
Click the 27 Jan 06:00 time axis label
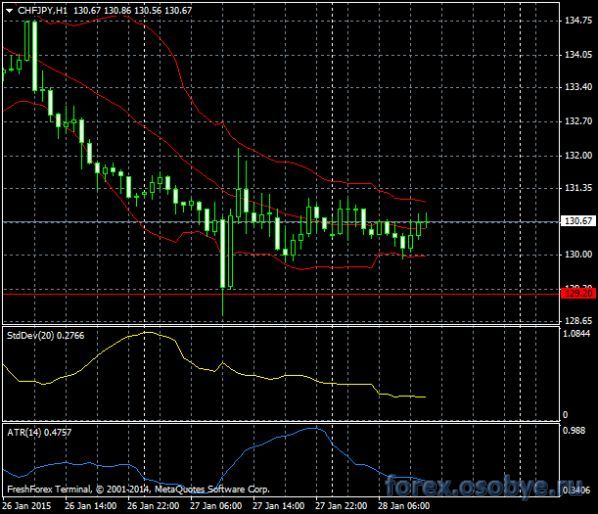[x=216, y=506]
